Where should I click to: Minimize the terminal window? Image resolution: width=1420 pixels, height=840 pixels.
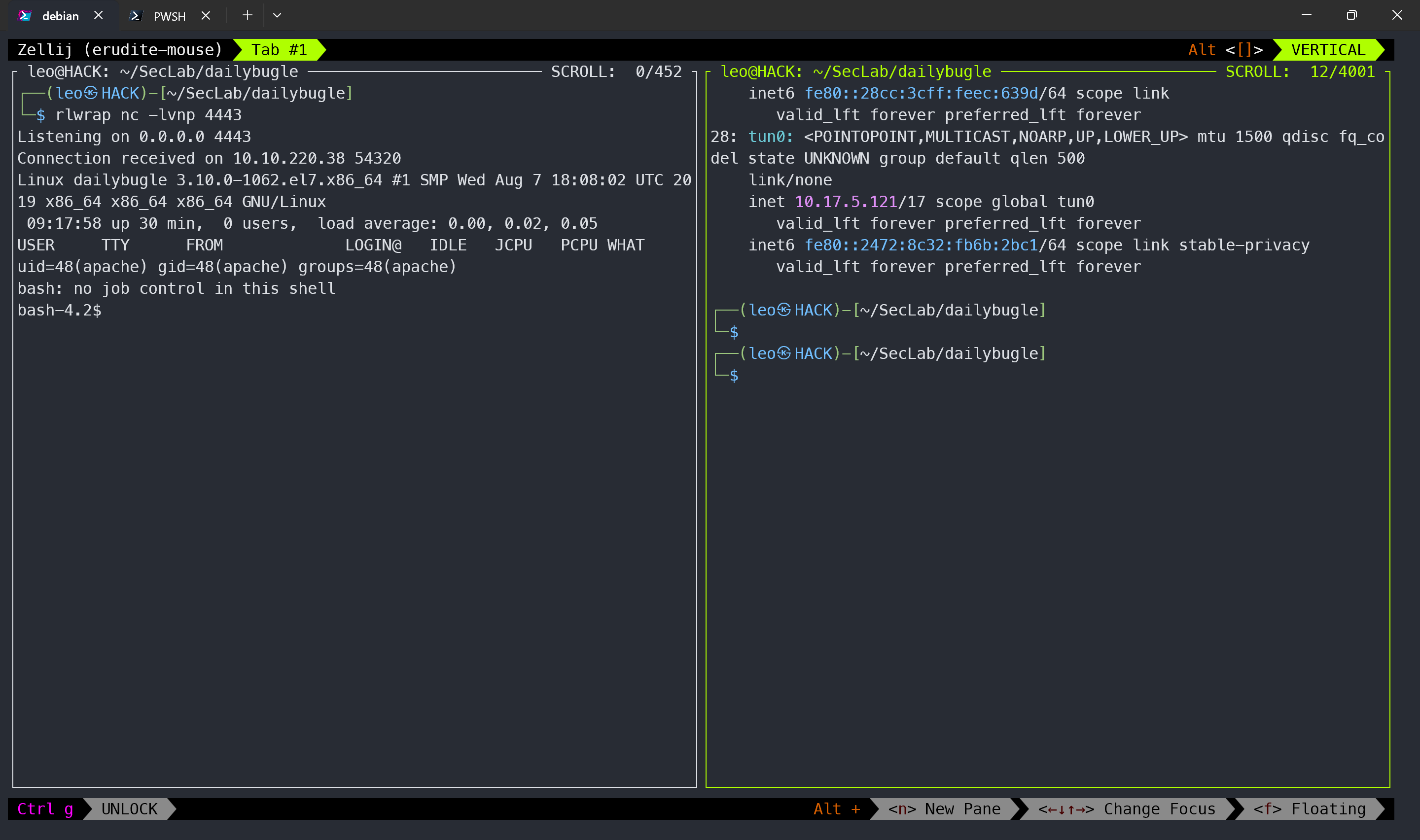[x=1306, y=15]
